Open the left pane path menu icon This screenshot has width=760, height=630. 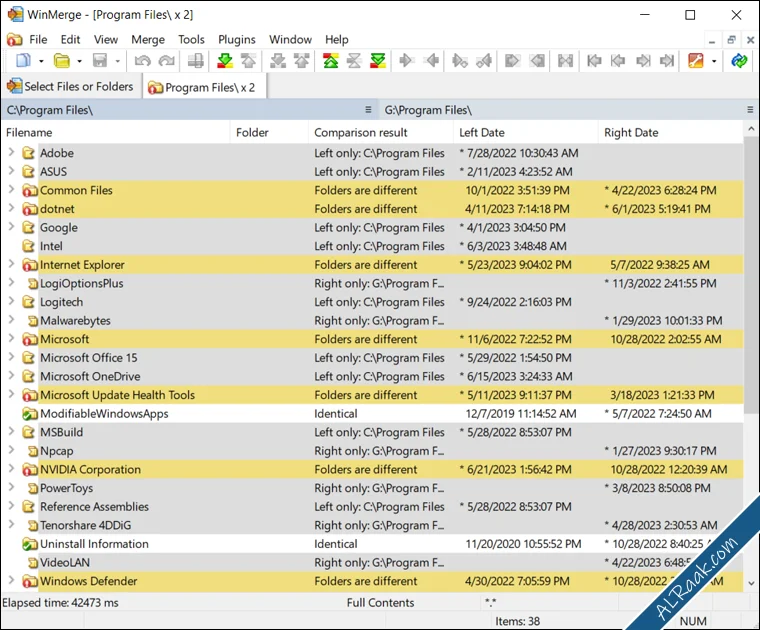click(368, 110)
